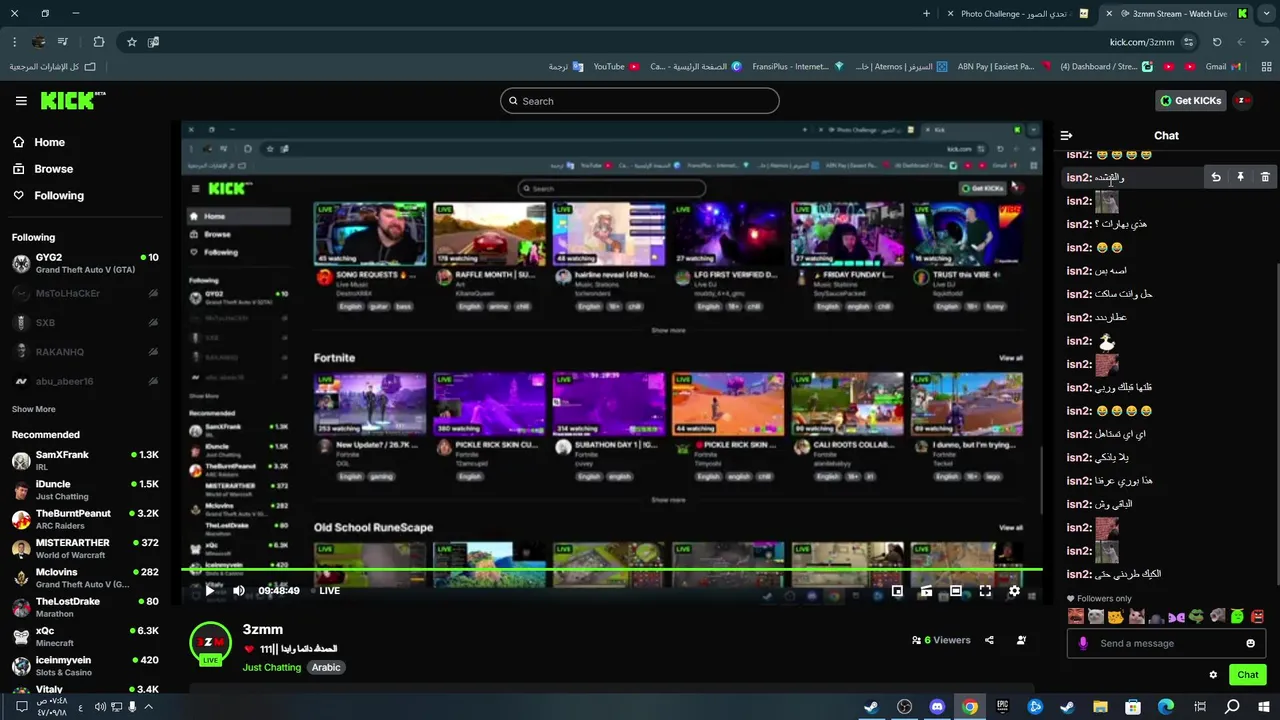Image resolution: width=1280 pixels, height=720 pixels.
Task: Click the share icon next to Viewers
Action: pos(989,640)
